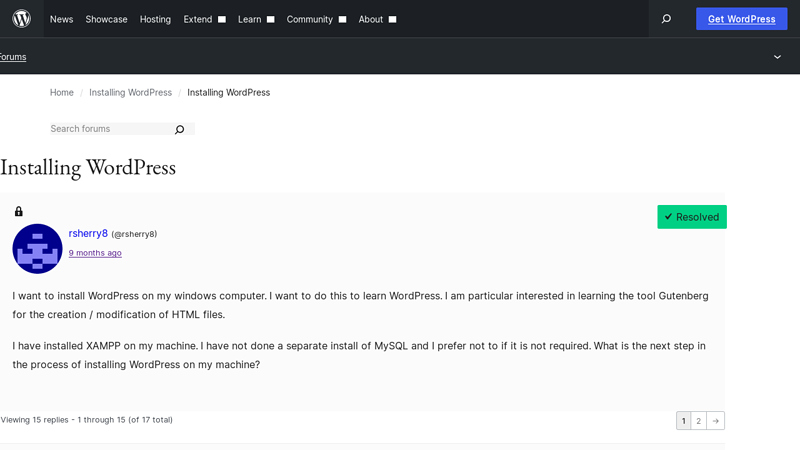Go to next replies page arrow
Screen dimensions: 800x450
(x=715, y=421)
